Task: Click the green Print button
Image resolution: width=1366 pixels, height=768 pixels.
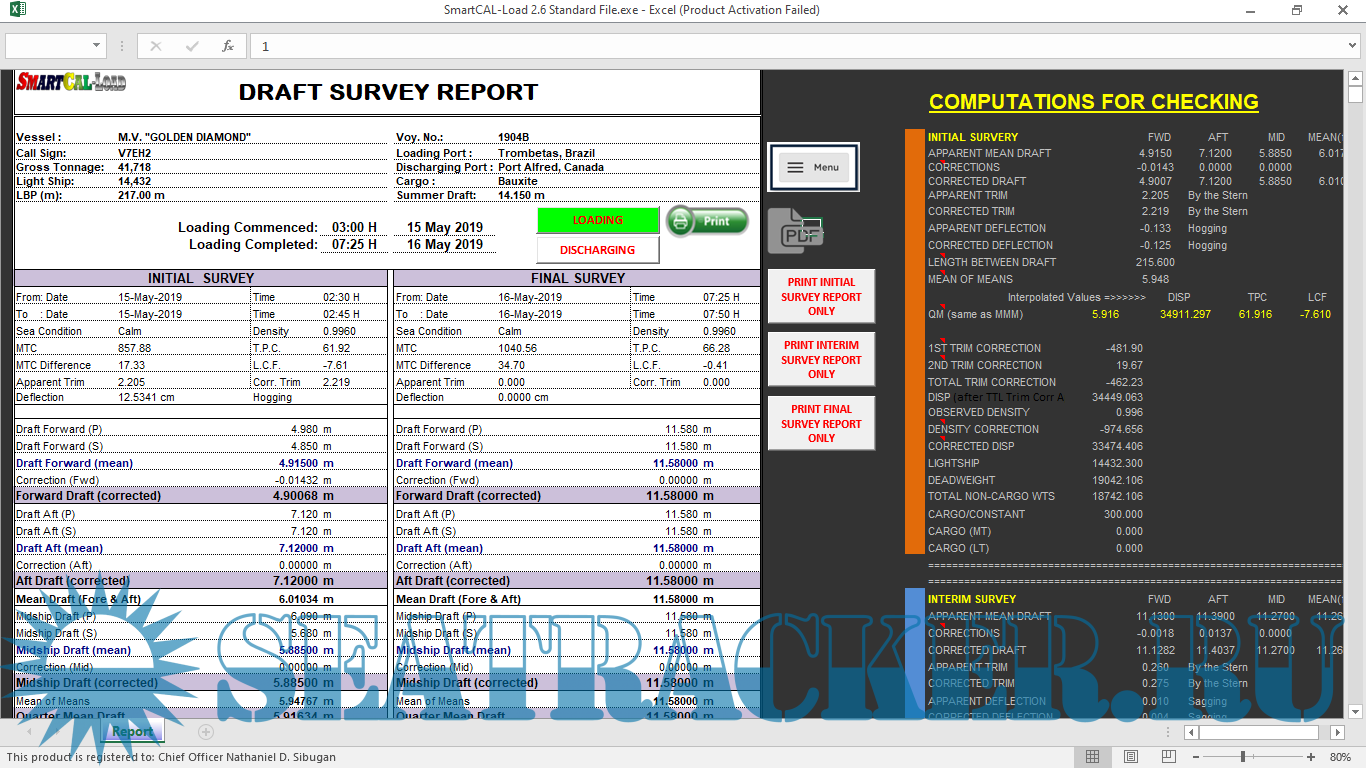Action: point(707,221)
